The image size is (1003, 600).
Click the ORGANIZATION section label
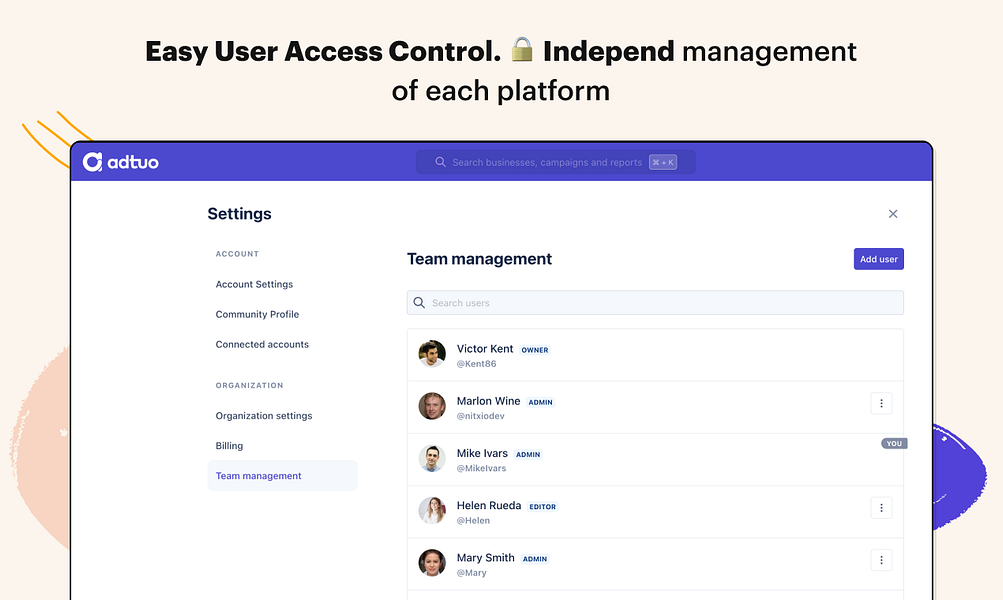[249, 386]
